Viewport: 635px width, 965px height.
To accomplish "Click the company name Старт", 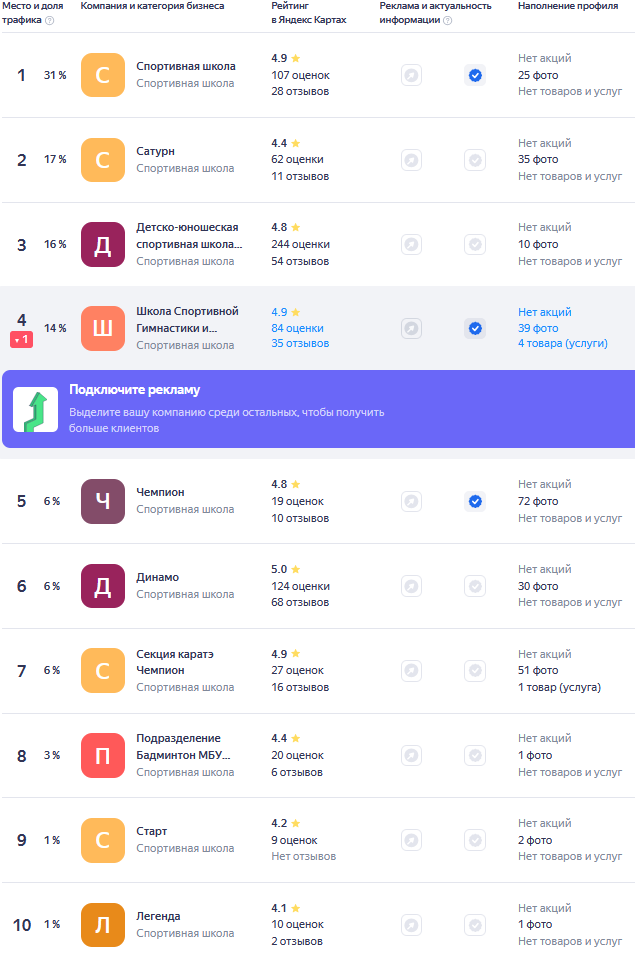I will (x=151, y=831).
